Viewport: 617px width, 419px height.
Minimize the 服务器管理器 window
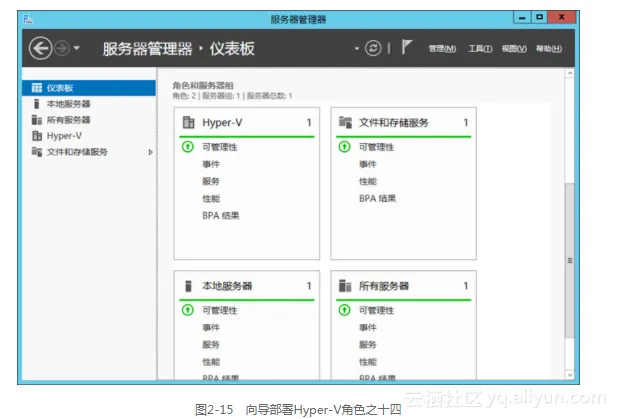click(x=522, y=17)
